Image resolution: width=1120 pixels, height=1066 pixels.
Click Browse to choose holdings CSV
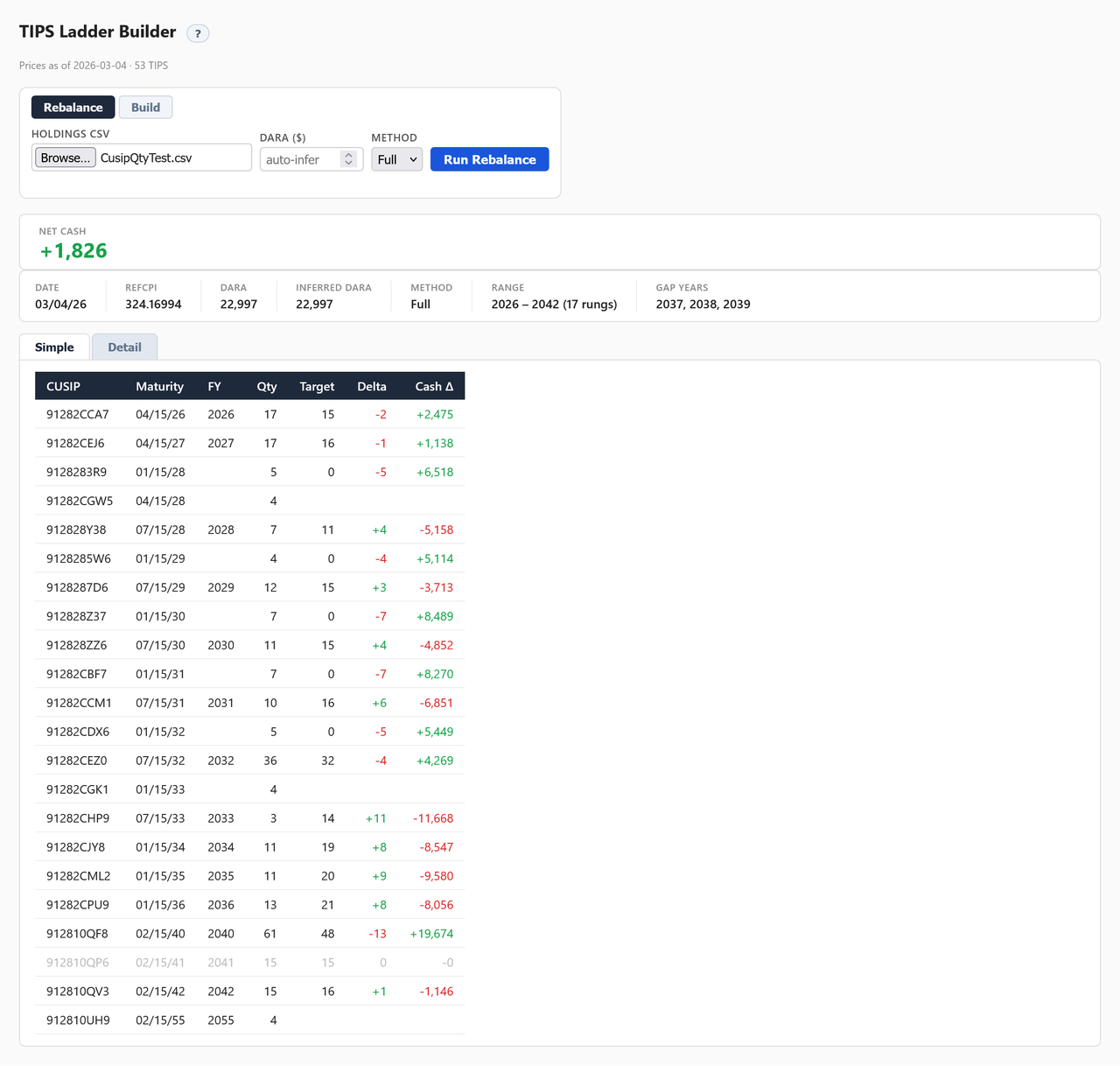pyautogui.click(x=66, y=158)
